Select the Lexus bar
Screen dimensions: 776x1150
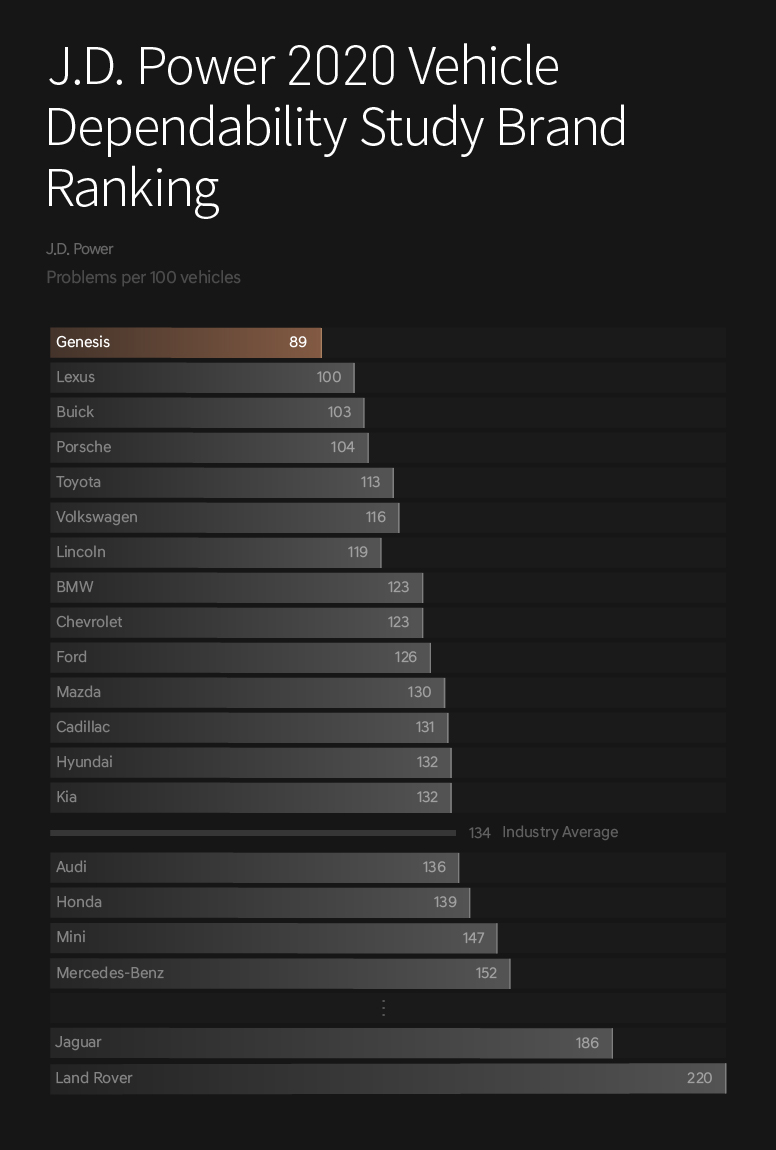[x=202, y=377]
